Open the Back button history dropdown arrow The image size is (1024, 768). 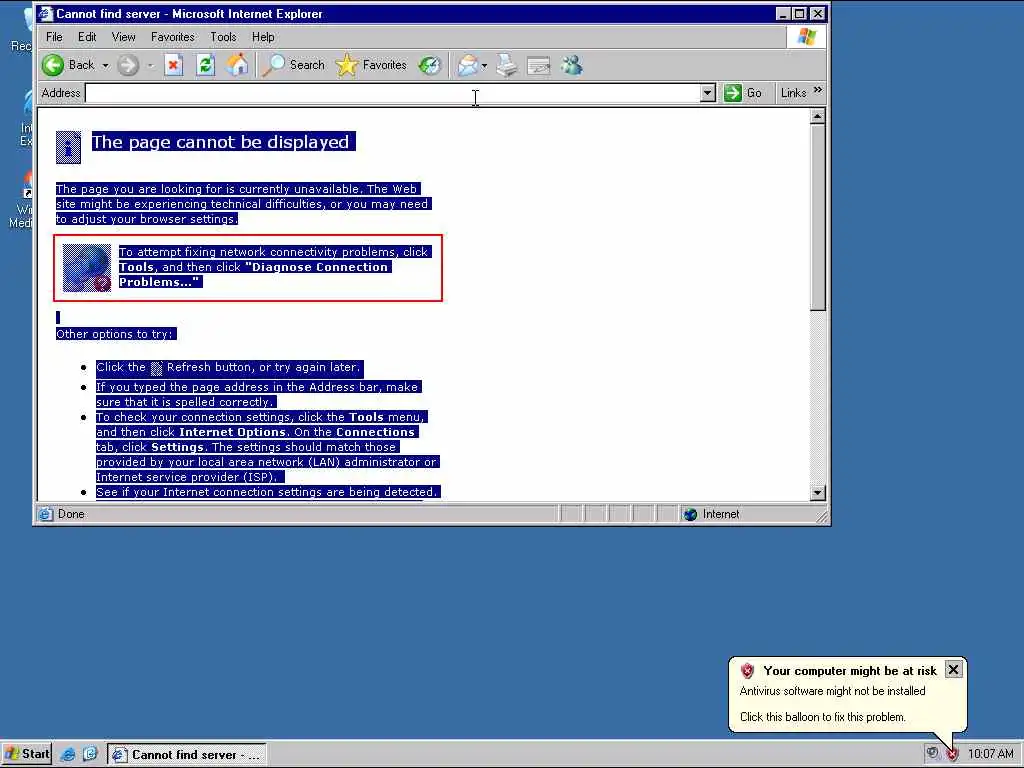[x=105, y=65]
